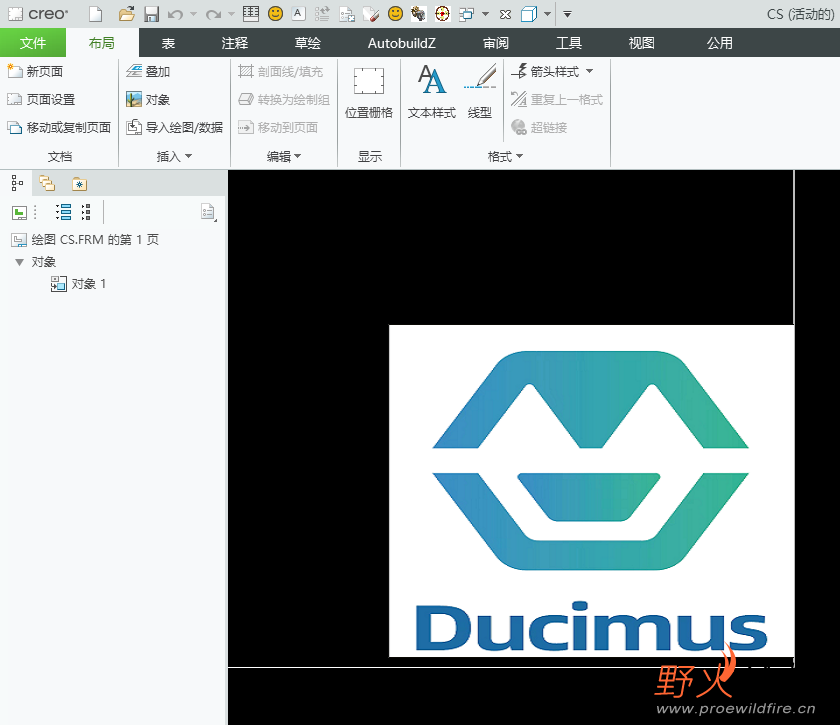840x725 pixels.
Task: Select 对象 1 in the tree
Action: [x=78, y=283]
